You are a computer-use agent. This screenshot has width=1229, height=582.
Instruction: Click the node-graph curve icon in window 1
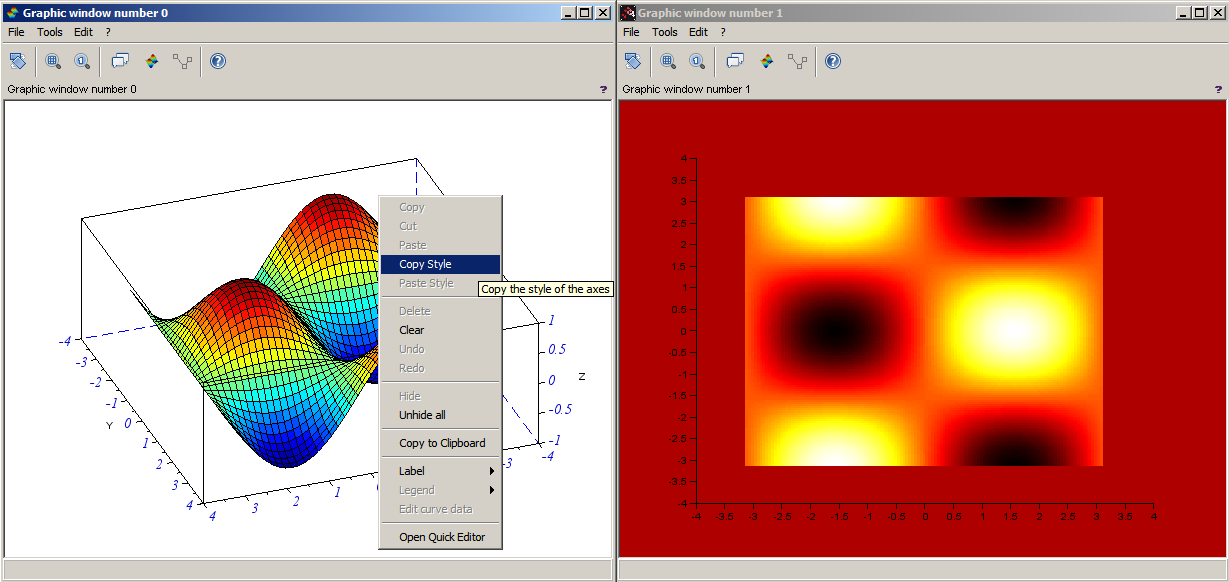(797, 61)
